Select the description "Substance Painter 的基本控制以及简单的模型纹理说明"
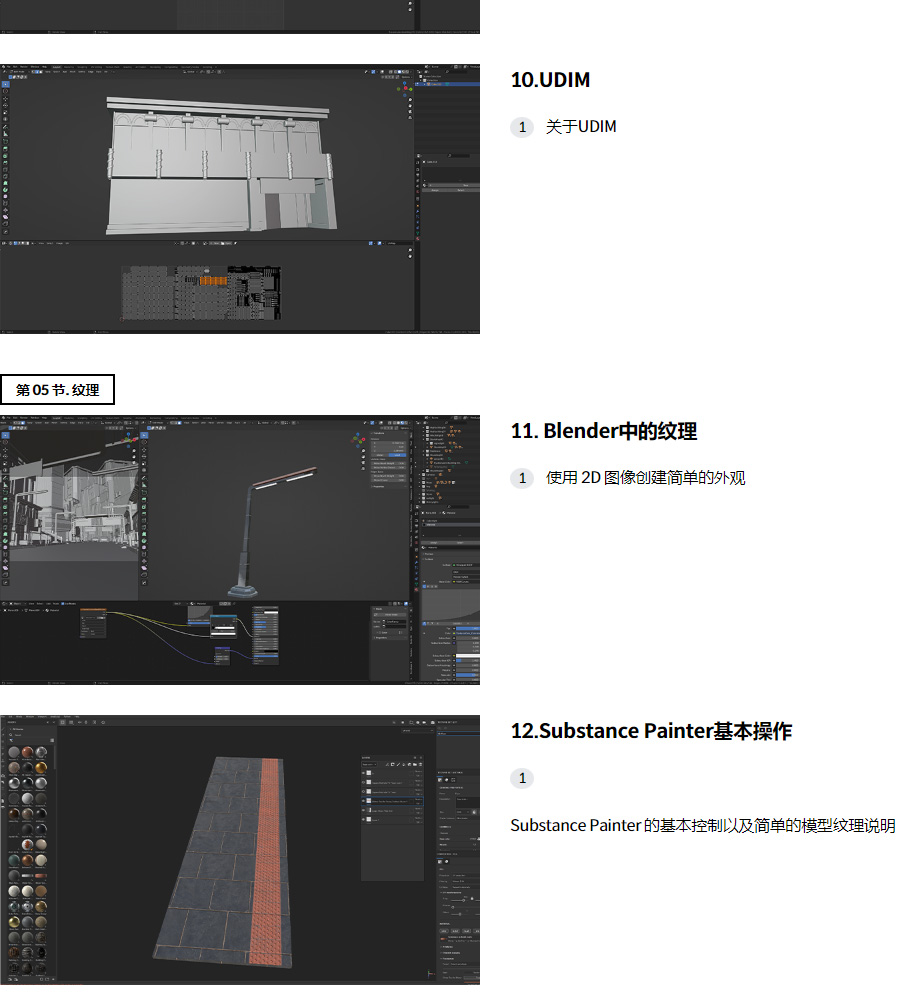Image resolution: width=901 pixels, height=1000 pixels. click(x=703, y=825)
